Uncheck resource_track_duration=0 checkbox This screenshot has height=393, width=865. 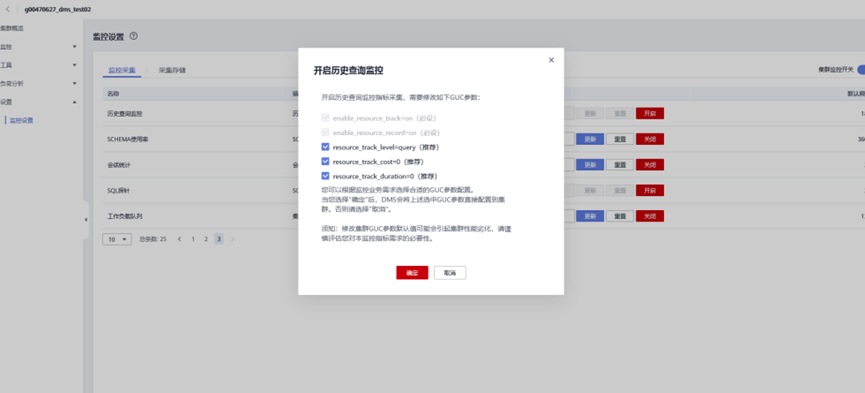(x=325, y=176)
